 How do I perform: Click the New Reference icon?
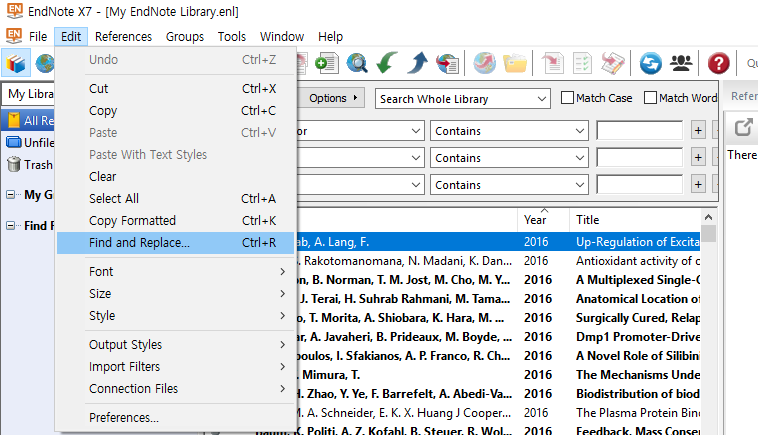(x=327, y=63)
